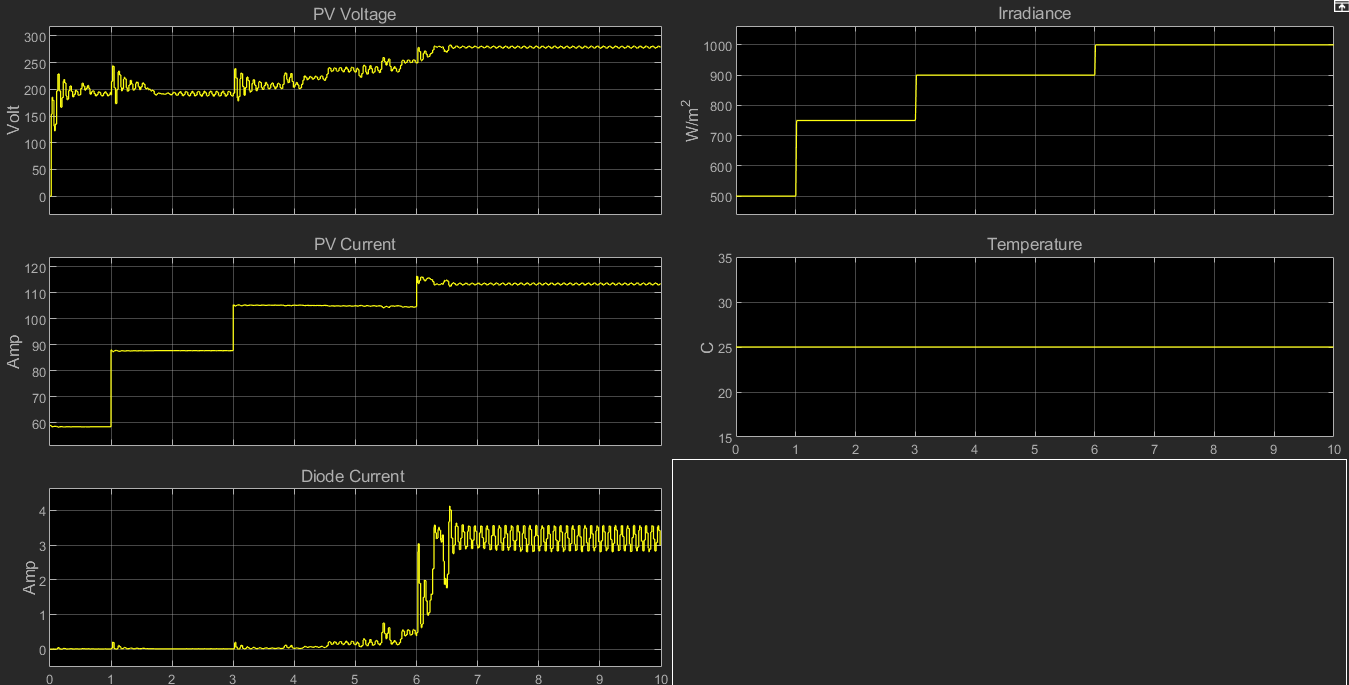Image resolution: width=1349 pixels, height=685 pixels.
Task: Click the "1000" tick on Irradiance axis
Action: click(x=716, y=46)
